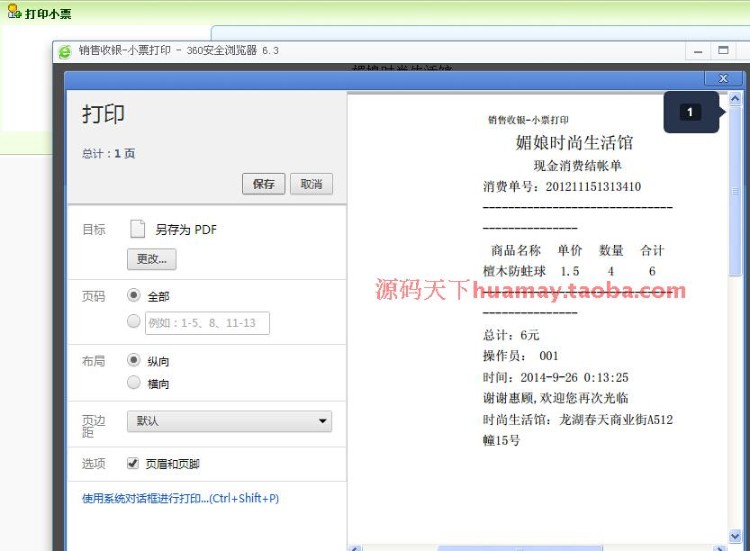Minimize the 360 browser window

tap(698, 51)
